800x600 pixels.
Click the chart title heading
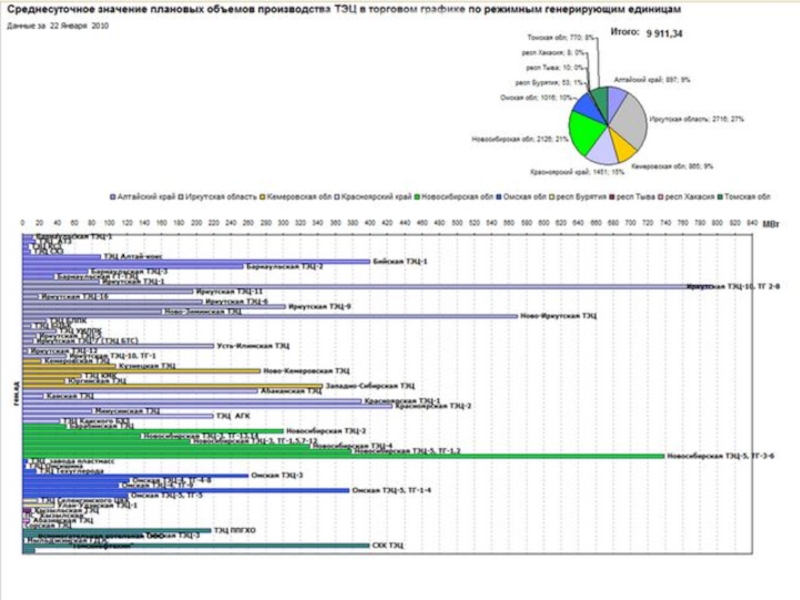point(344,9)
